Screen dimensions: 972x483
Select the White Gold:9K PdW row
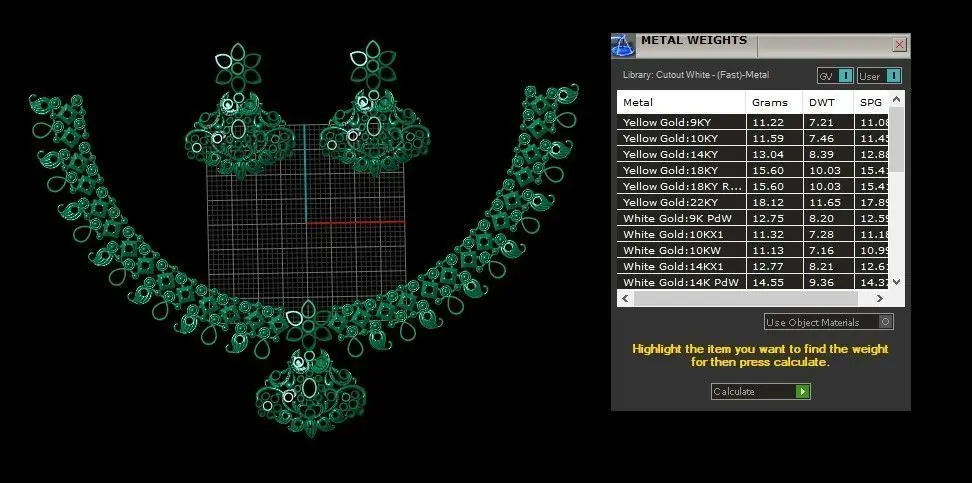click(x=753, y=218)
